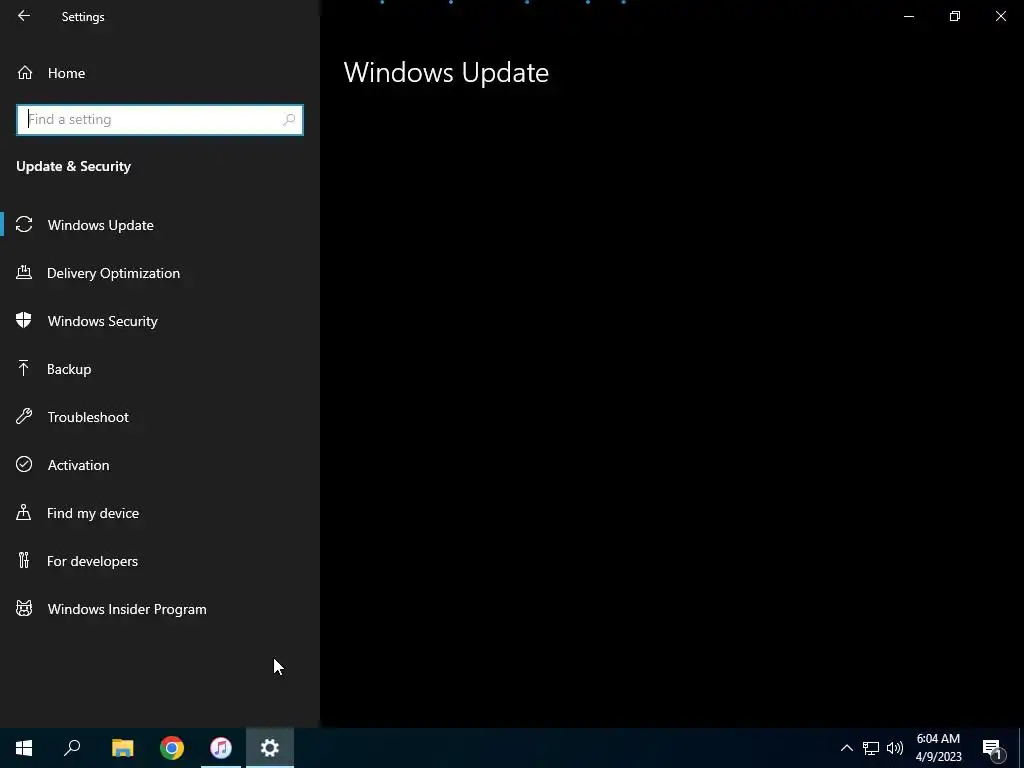
Task: Open the Windows Start menu
Action: pyautogui.click(x=24, y=748)
